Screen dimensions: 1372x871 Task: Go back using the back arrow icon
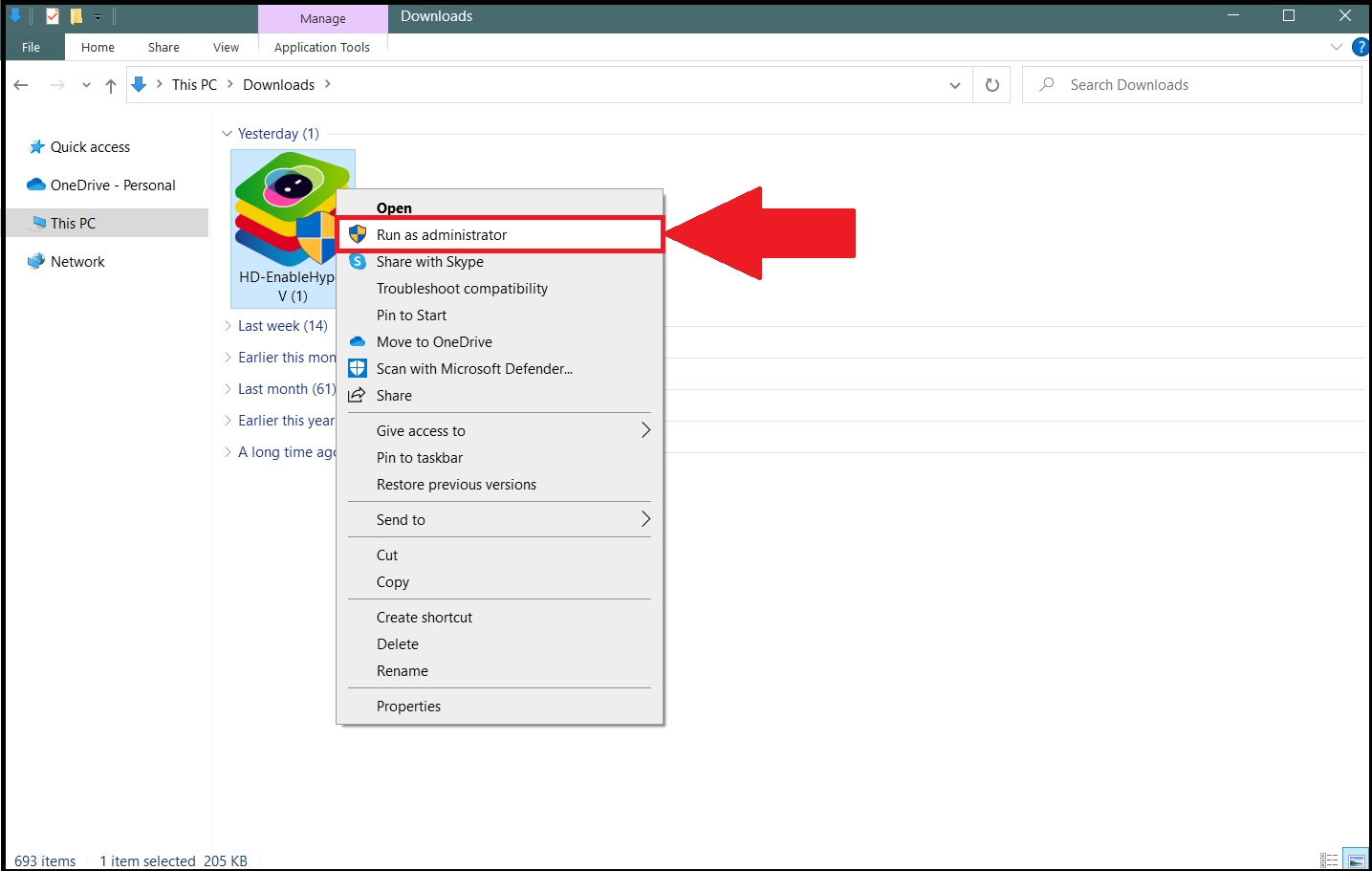coord(20,84)
